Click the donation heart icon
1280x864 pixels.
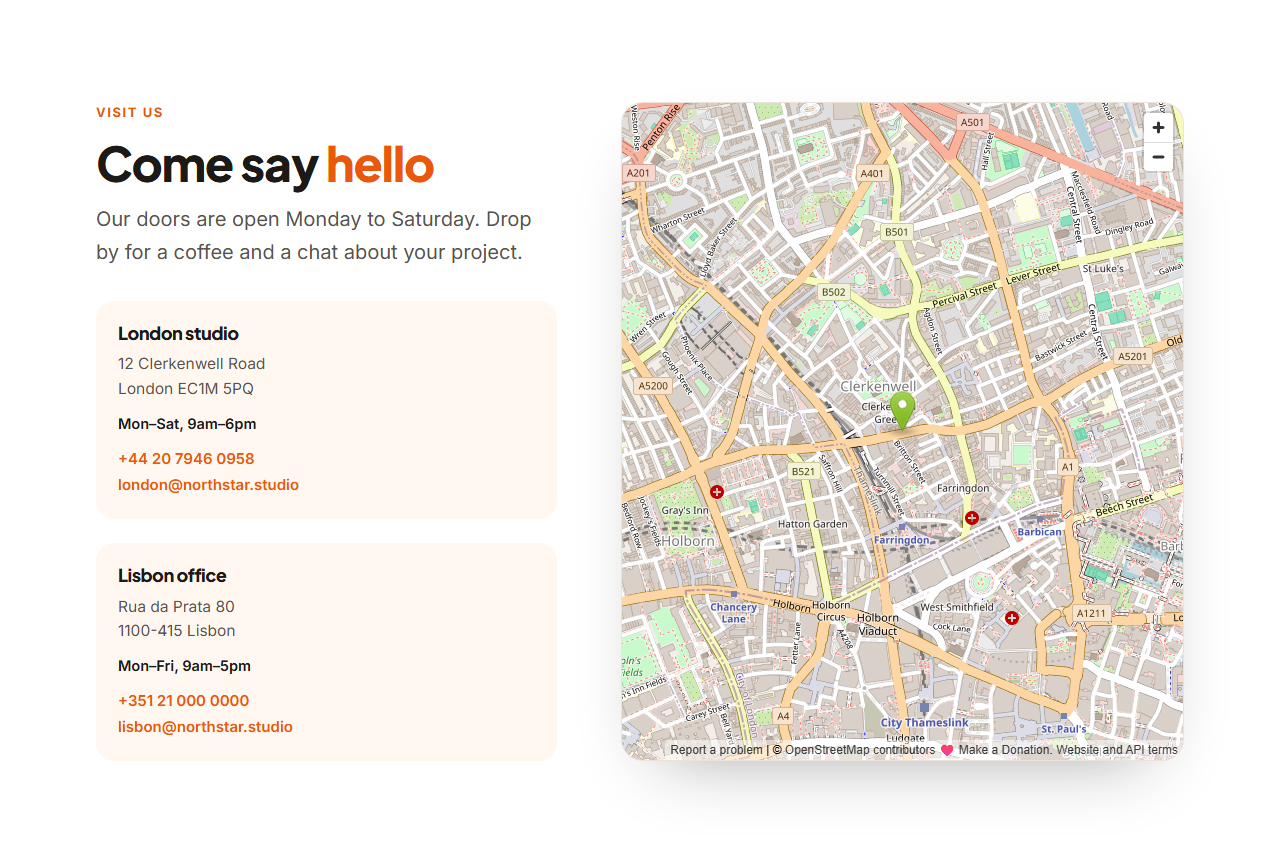click(x=947, y=750)
